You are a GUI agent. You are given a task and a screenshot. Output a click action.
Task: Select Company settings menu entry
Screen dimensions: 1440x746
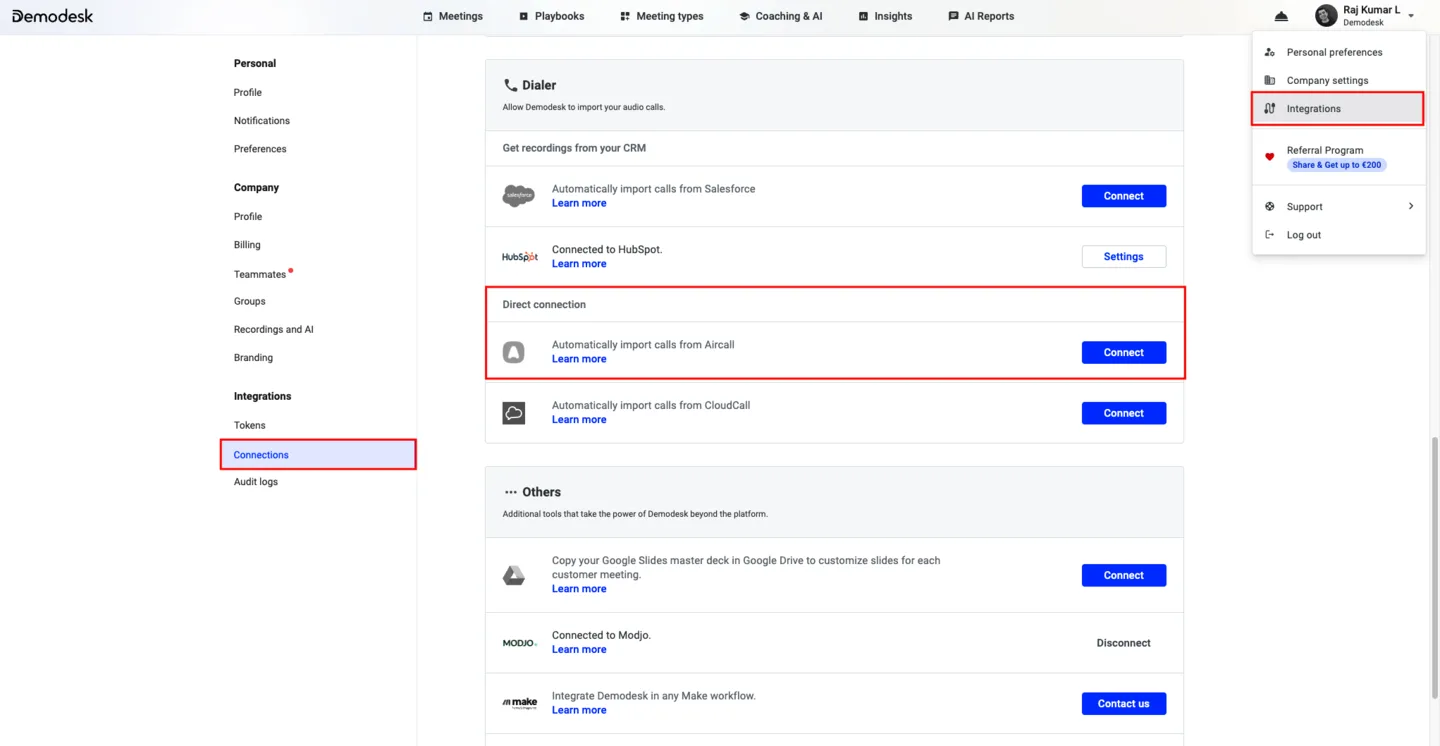click(x=1338, y=80)
